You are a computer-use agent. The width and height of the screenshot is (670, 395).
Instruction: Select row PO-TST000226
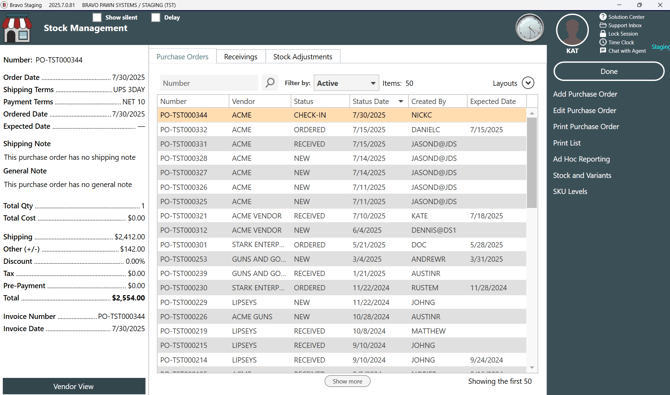[342, 316]
